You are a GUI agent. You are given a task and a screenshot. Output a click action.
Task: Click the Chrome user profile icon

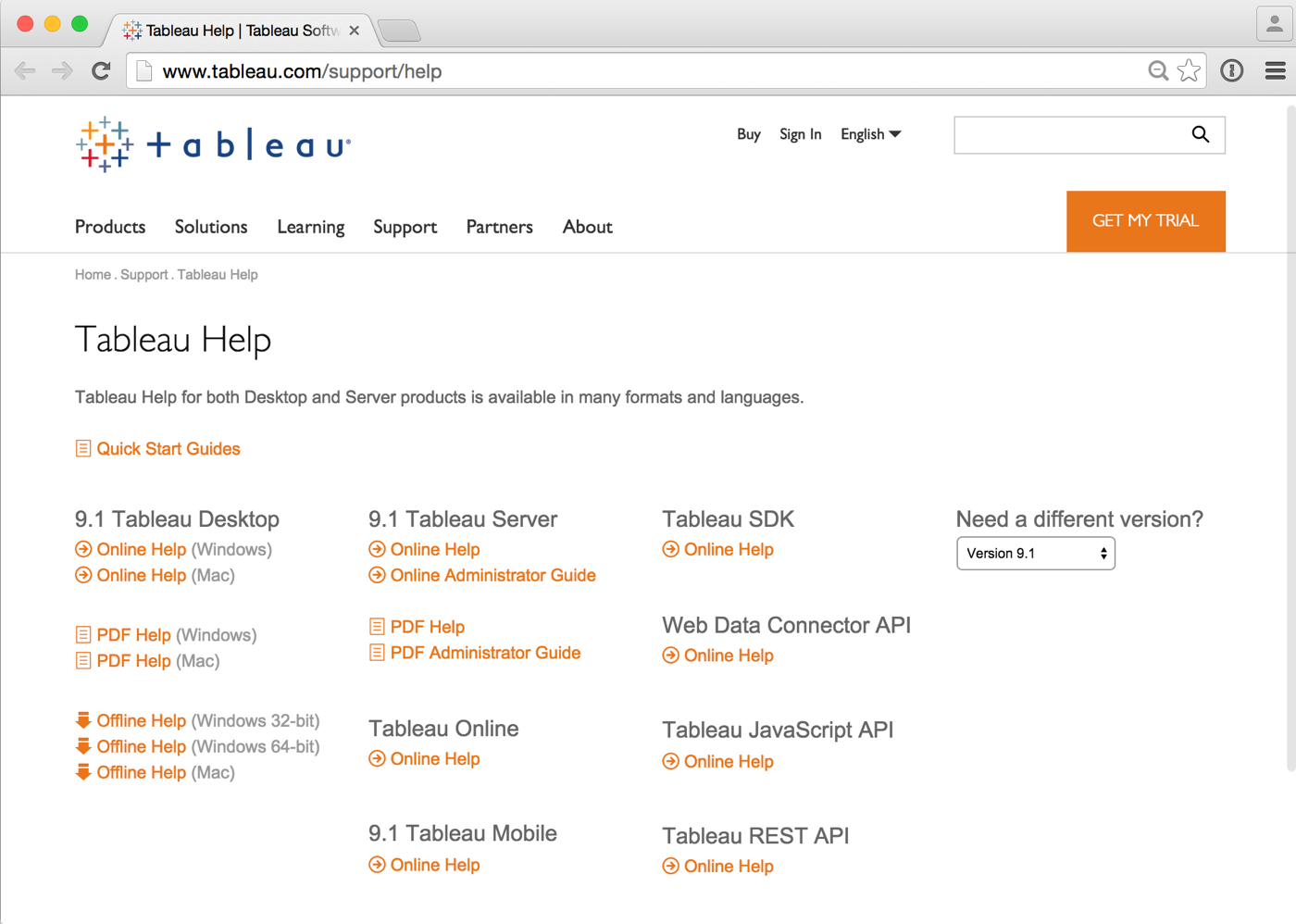pyautogui.click(x=1275, y=25)
